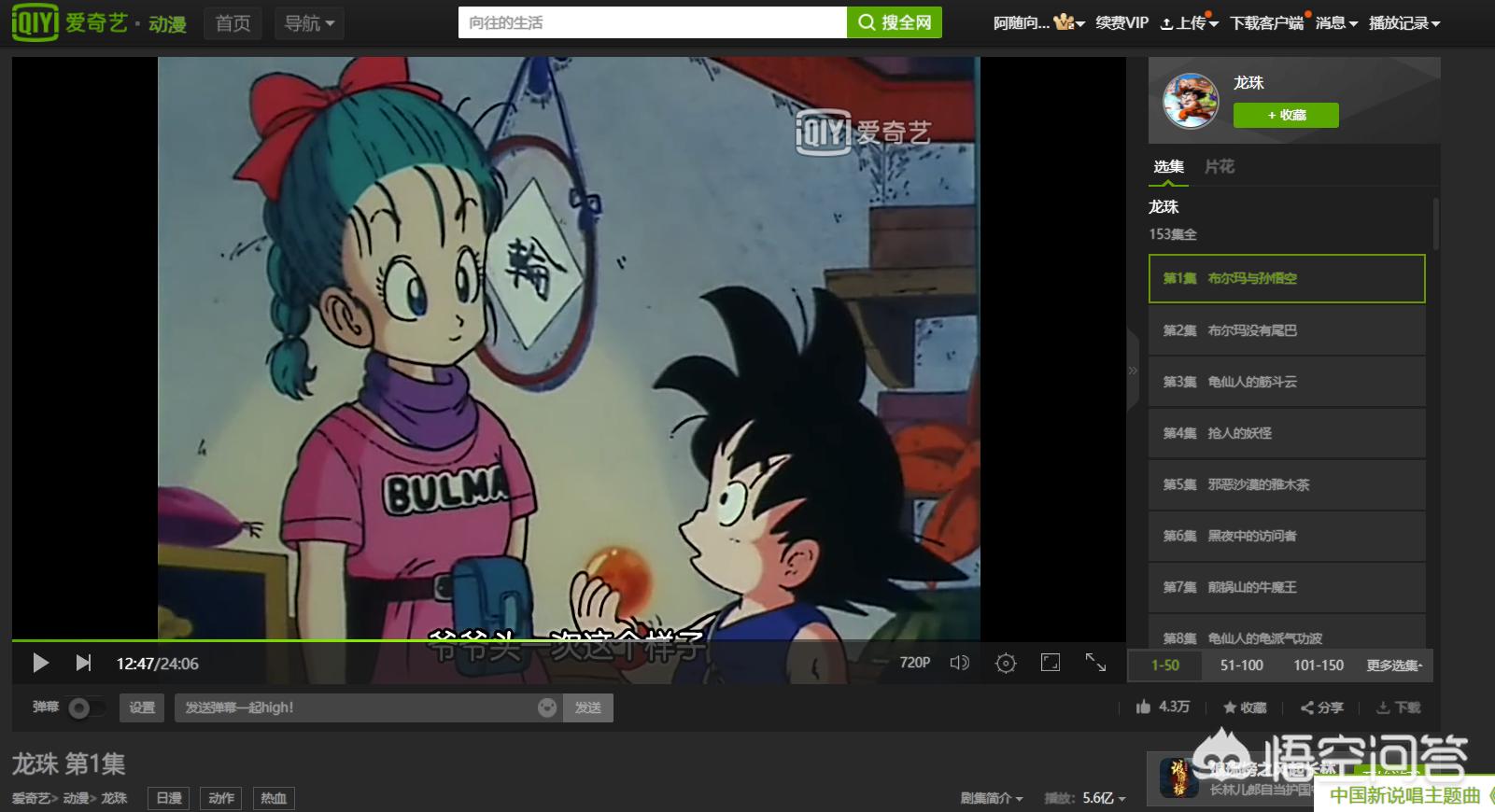Select episode 第2集 布尔玛没有尾巴
Viewport: 1495px width, 812px height.
pos(1287,330)
